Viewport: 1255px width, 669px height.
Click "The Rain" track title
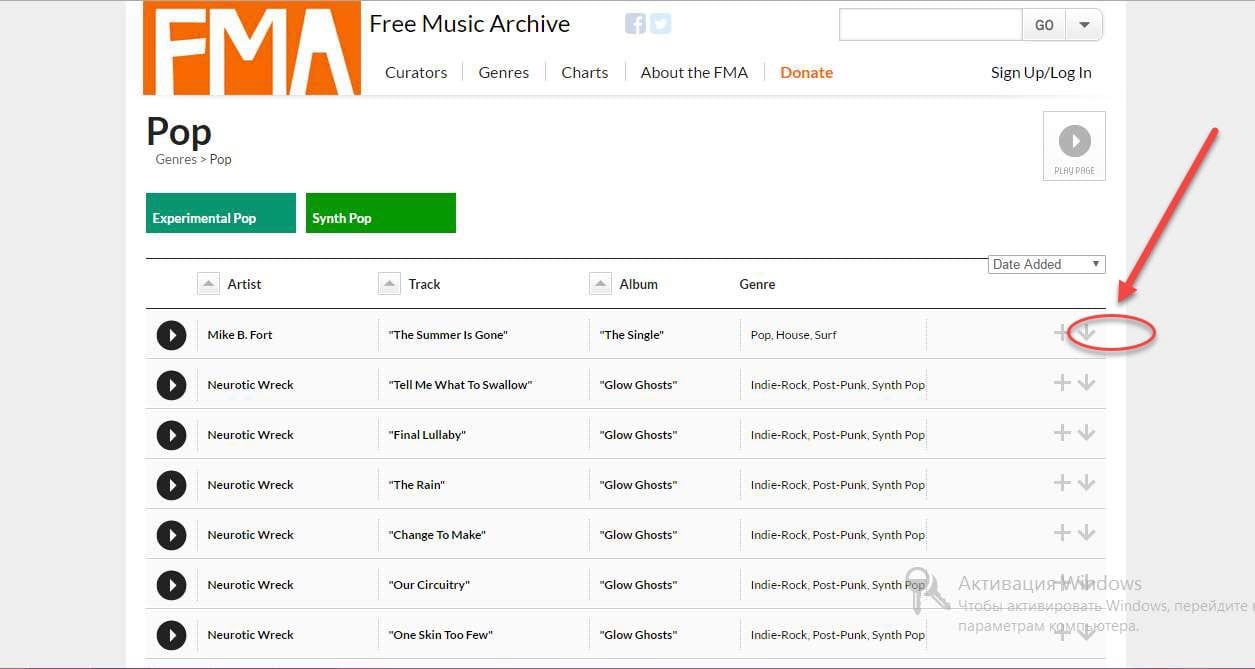click(x=417, y=485)
